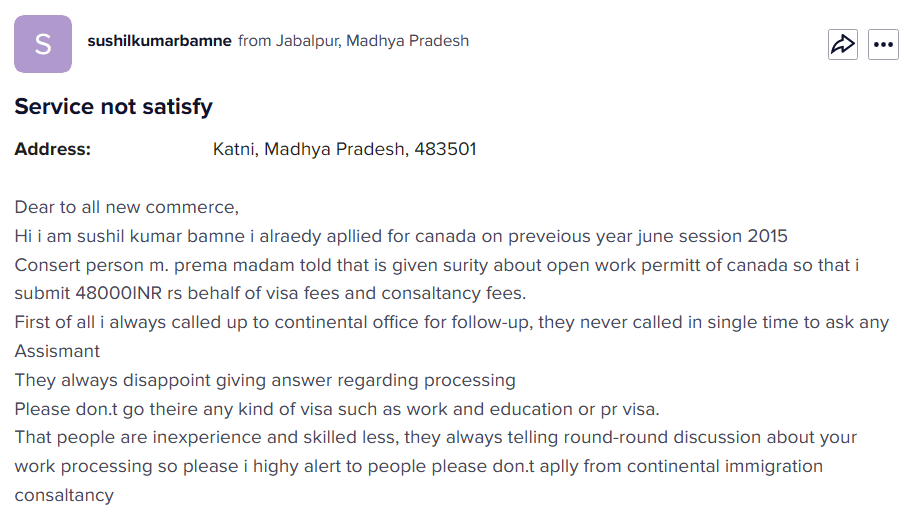The height and width of the screenshot is (521, 909).
Task: Click the 'Consert person m. prema madam' line
Action: (437, 265)
